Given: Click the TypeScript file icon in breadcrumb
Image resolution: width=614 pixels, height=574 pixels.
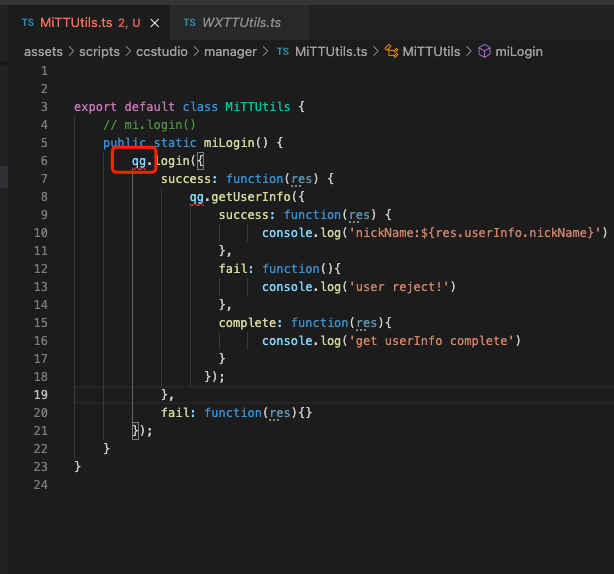Looking at the screenshot, I should click(x=283, y=51).
